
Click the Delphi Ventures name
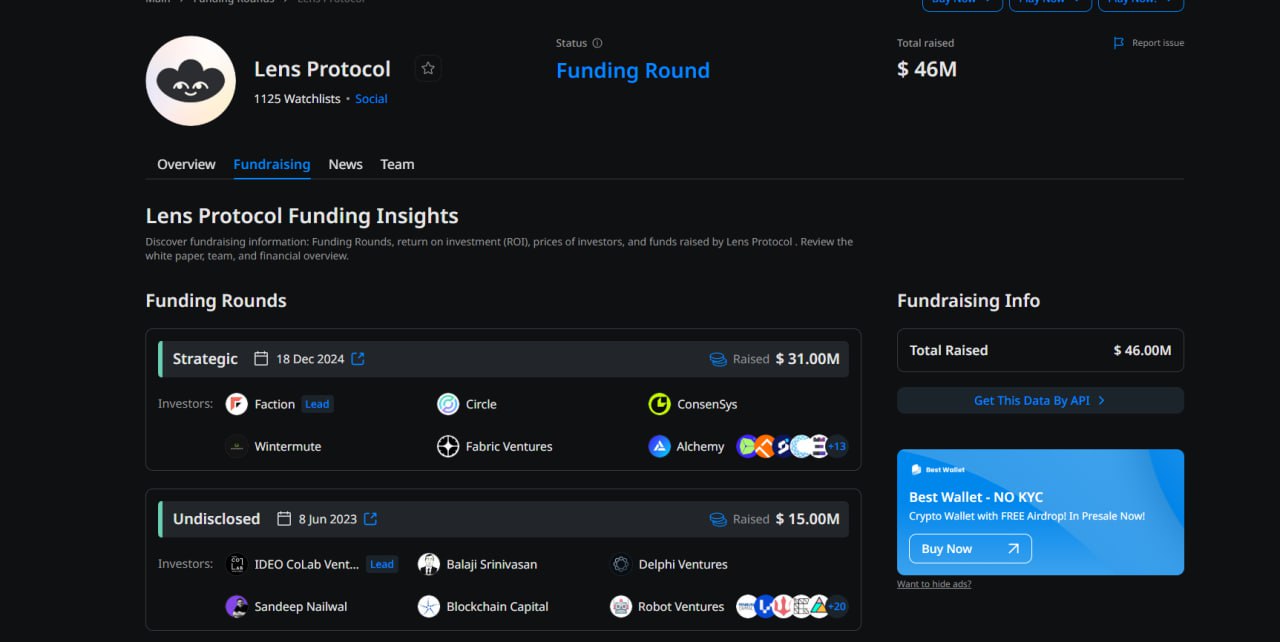pyautogui.click(x=683, y=564)
